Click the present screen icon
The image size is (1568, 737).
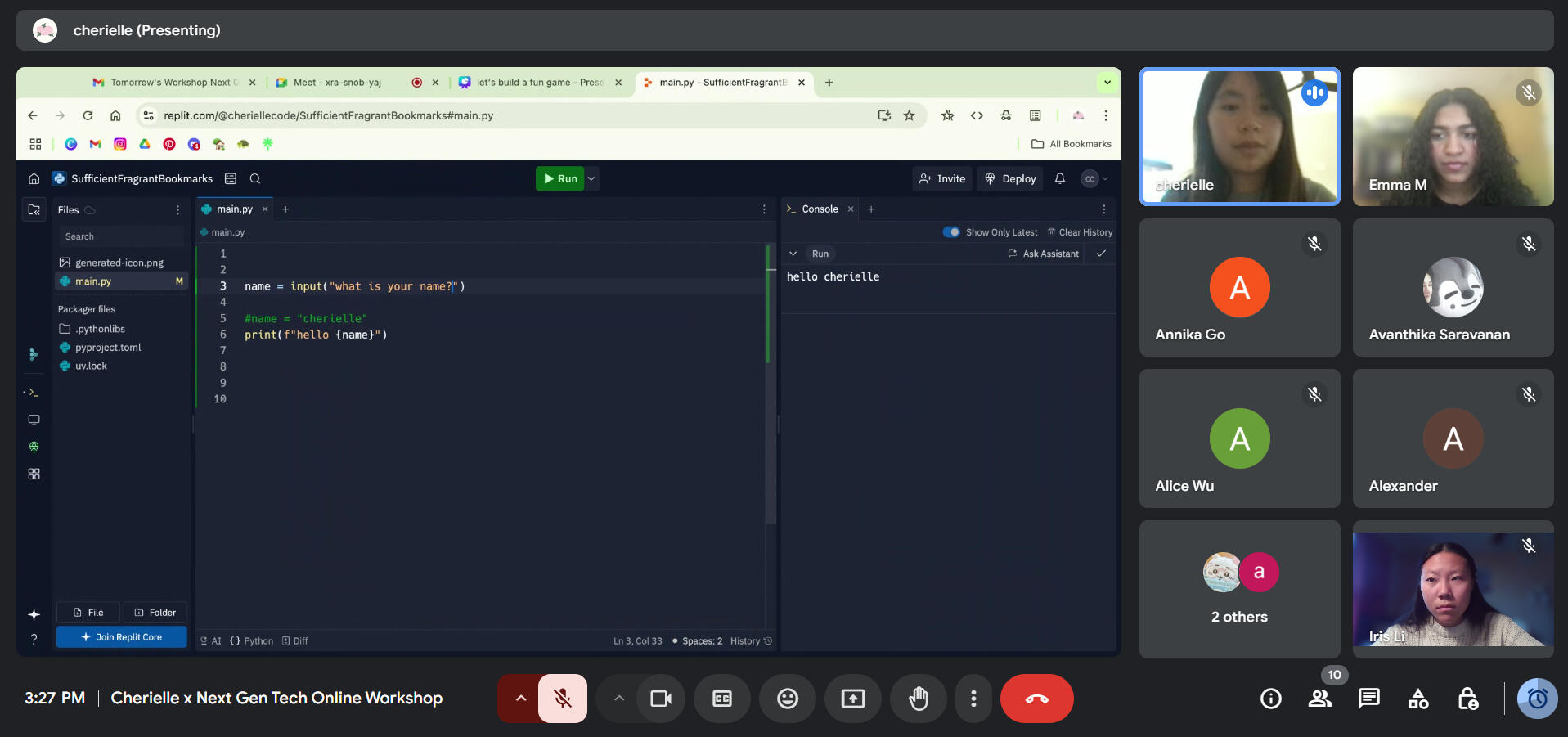pos(853,699)
